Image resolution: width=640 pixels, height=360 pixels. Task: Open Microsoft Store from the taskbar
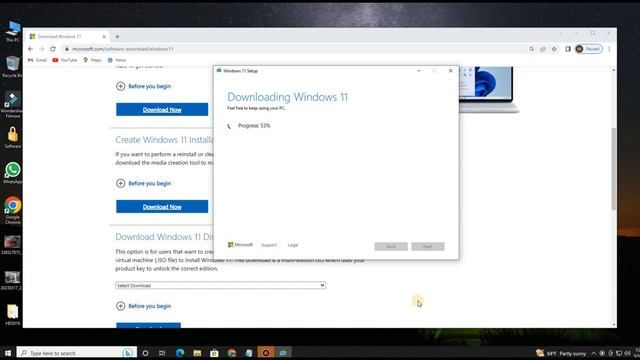(214, 353)
